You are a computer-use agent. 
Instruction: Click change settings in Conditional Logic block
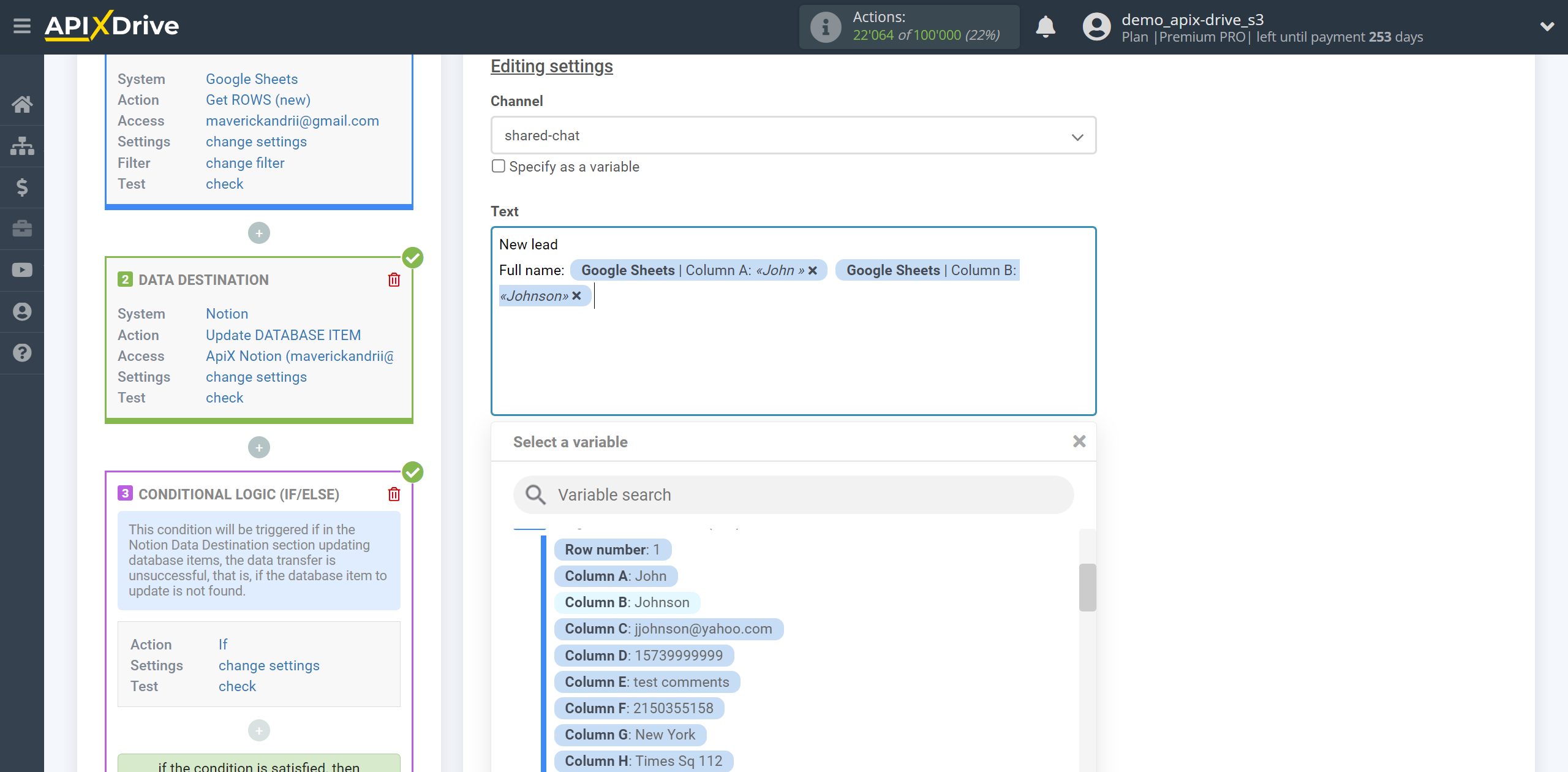(269, 665)
